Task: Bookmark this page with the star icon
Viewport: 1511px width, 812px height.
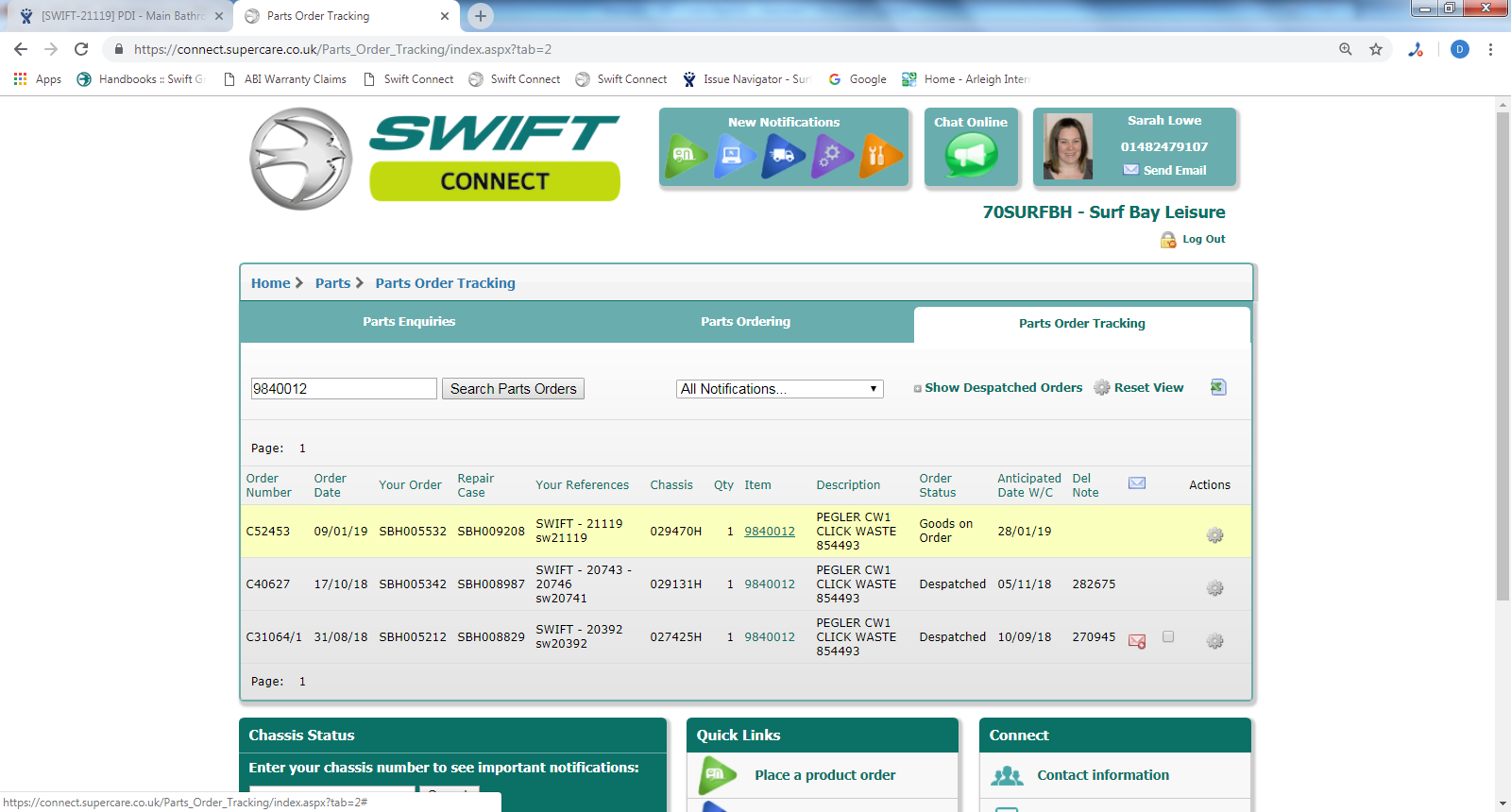Action: coord(1376,49)
